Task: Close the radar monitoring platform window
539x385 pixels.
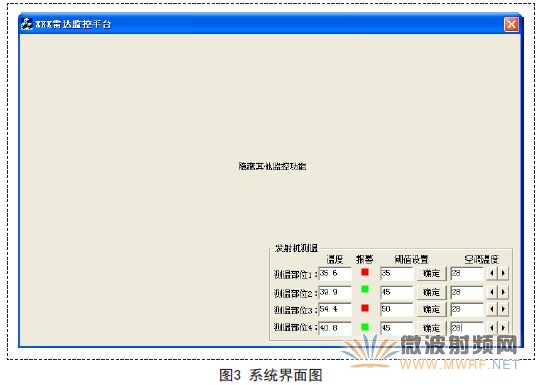Action: pyautogui.click(x=511, y=24)
